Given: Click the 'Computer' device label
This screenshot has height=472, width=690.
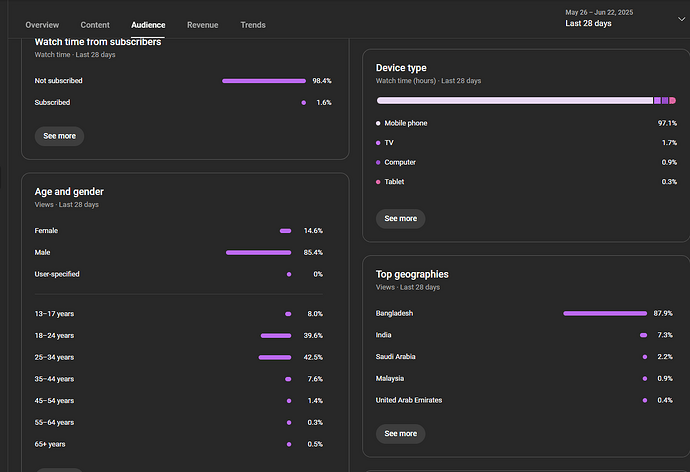Looking at the screenshot, I should 400,162.
